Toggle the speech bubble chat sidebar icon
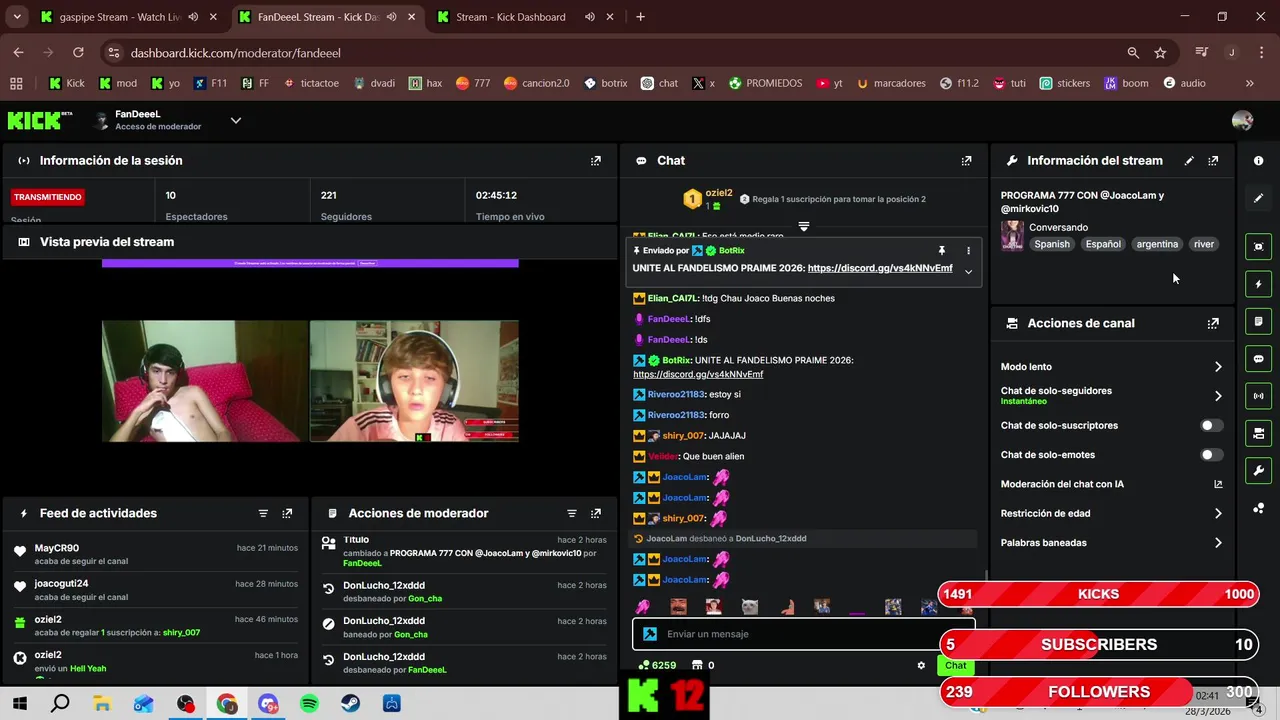 [x=1258, y=359]
